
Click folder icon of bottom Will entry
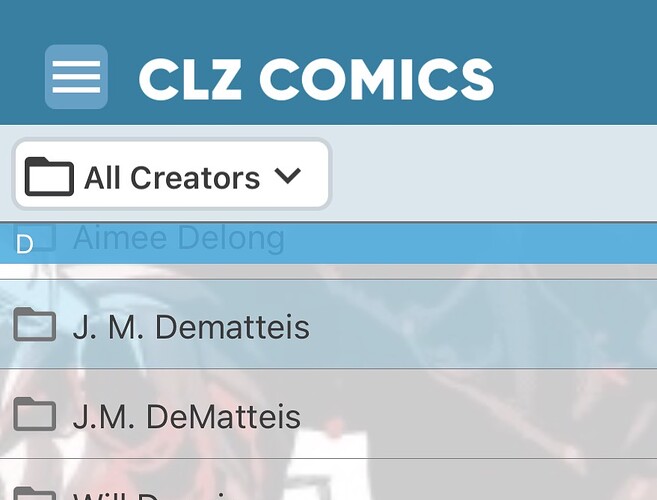click(35, 493)
